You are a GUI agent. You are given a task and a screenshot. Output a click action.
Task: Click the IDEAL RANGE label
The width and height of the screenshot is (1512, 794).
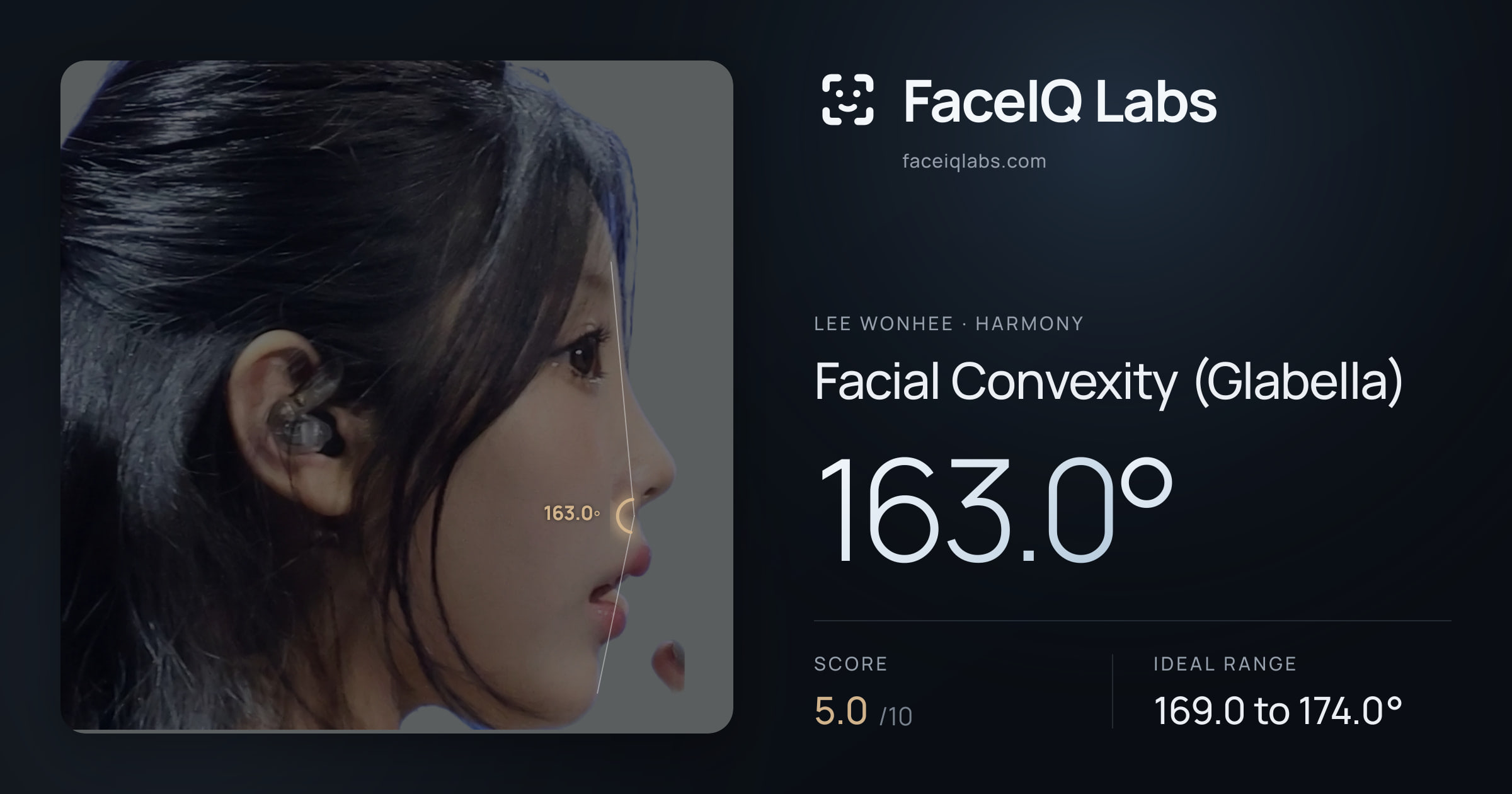[x=1225, y=664]
